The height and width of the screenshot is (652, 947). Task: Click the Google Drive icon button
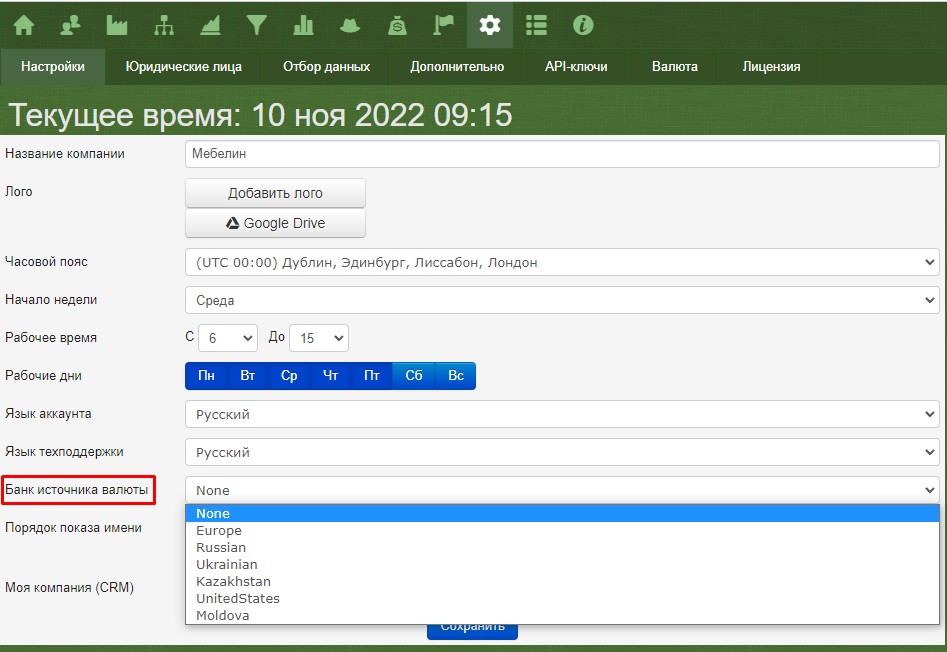coord(275,223)
